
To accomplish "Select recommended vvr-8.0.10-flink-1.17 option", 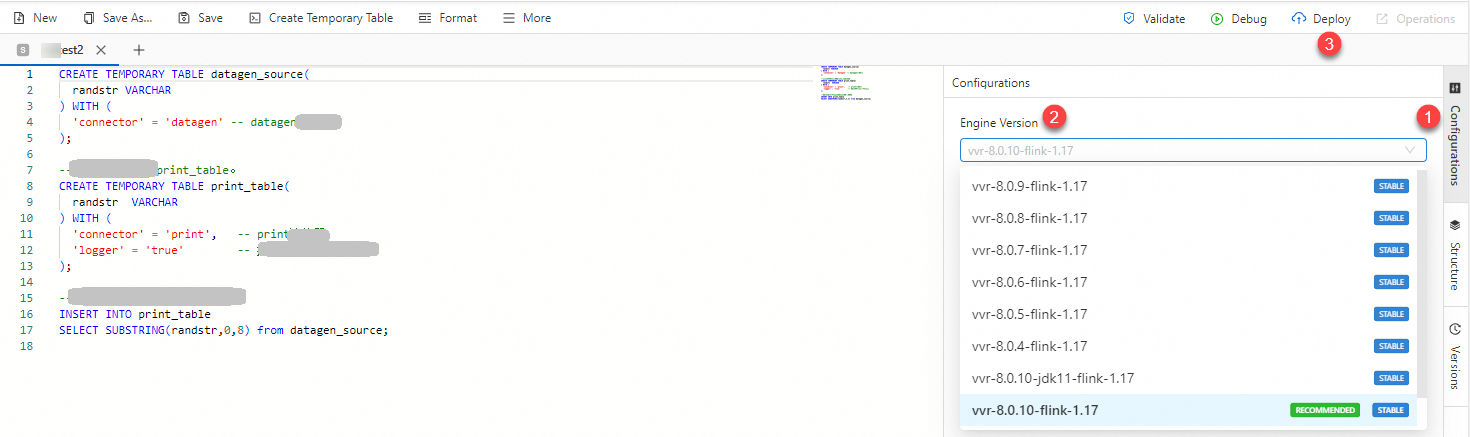I will [x=1188, y=410].
